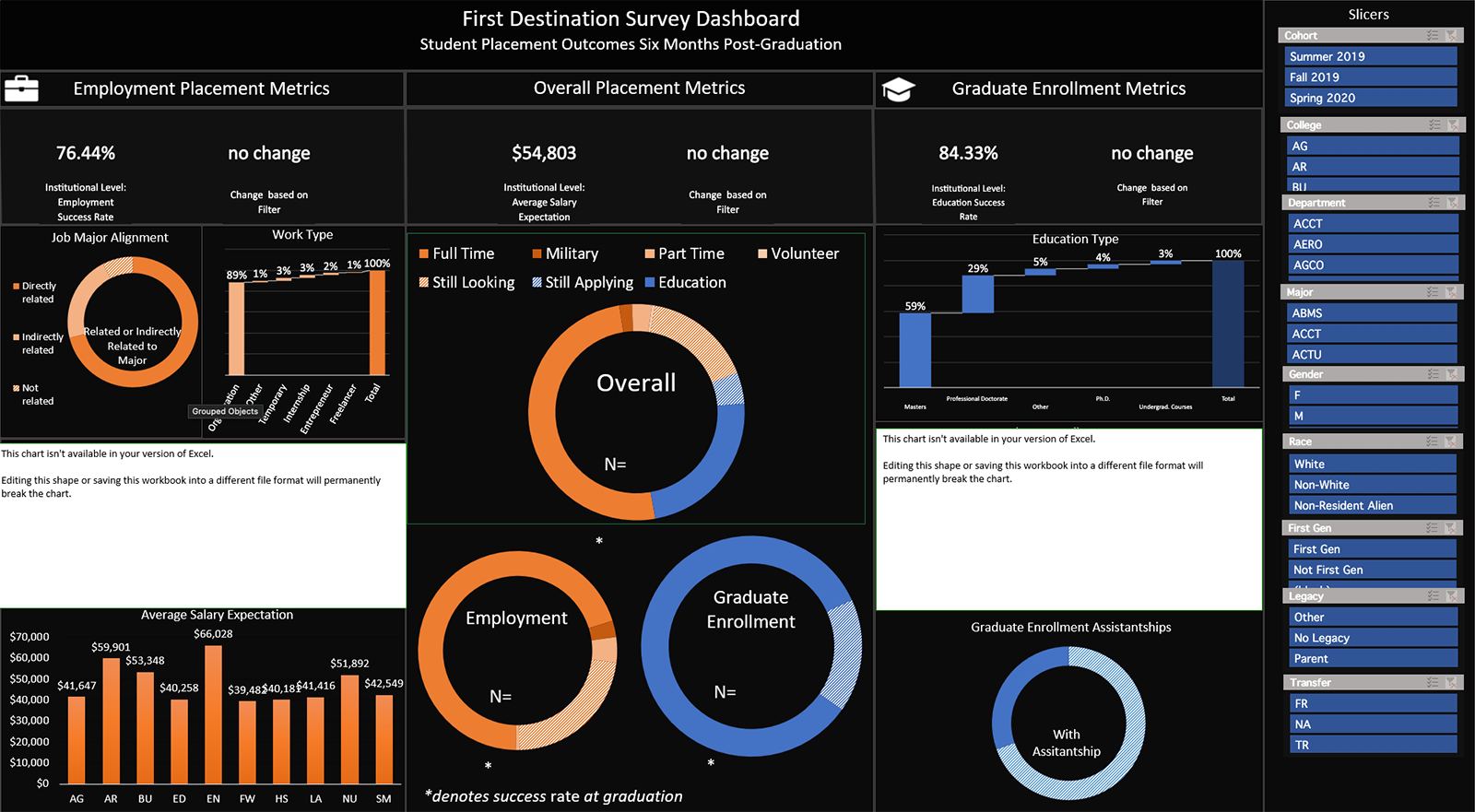
Task: Clear the filter on the Cohort slicer
Action: (1451, 36)
